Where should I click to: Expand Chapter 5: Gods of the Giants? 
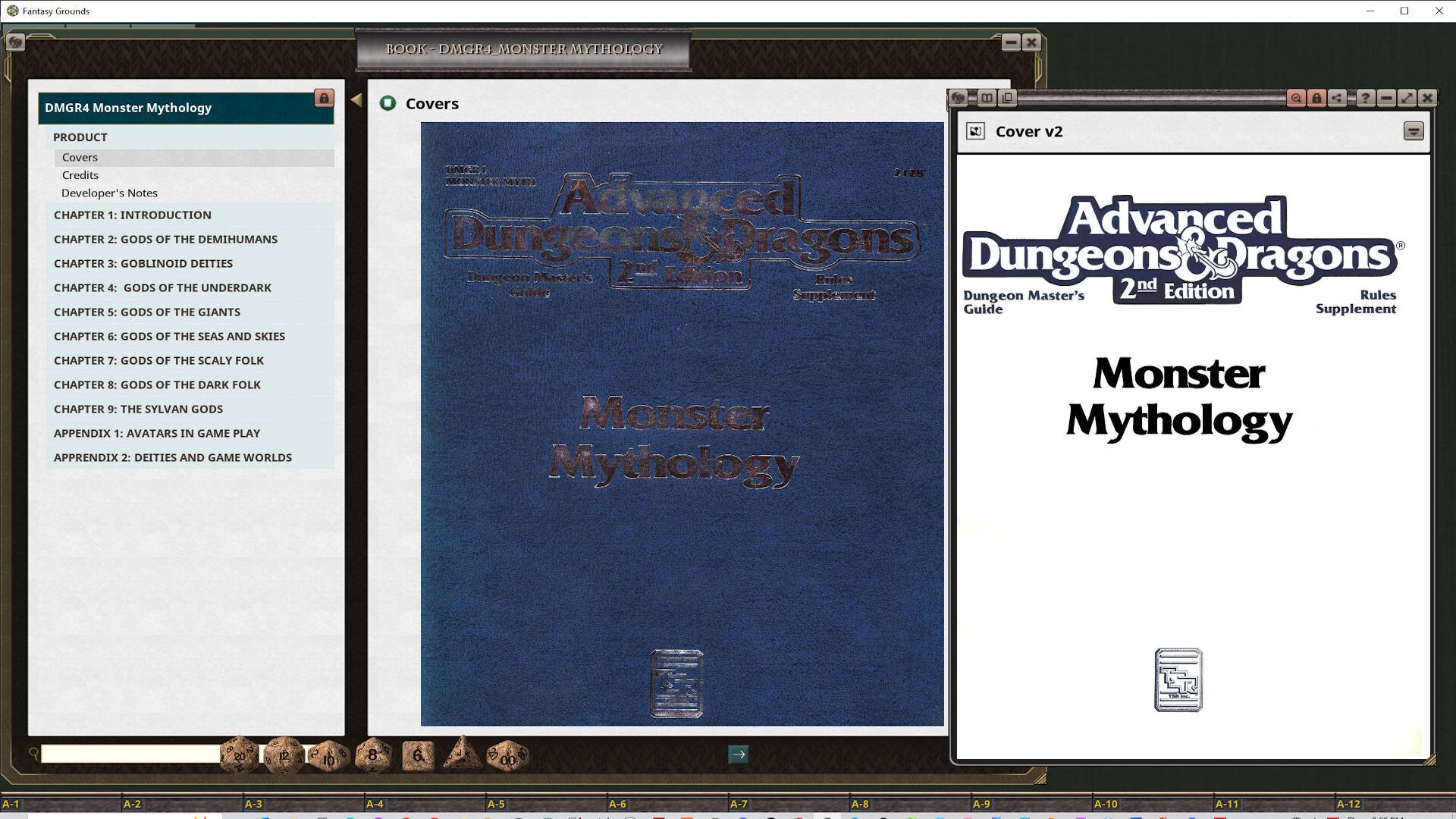coord(190,312)
